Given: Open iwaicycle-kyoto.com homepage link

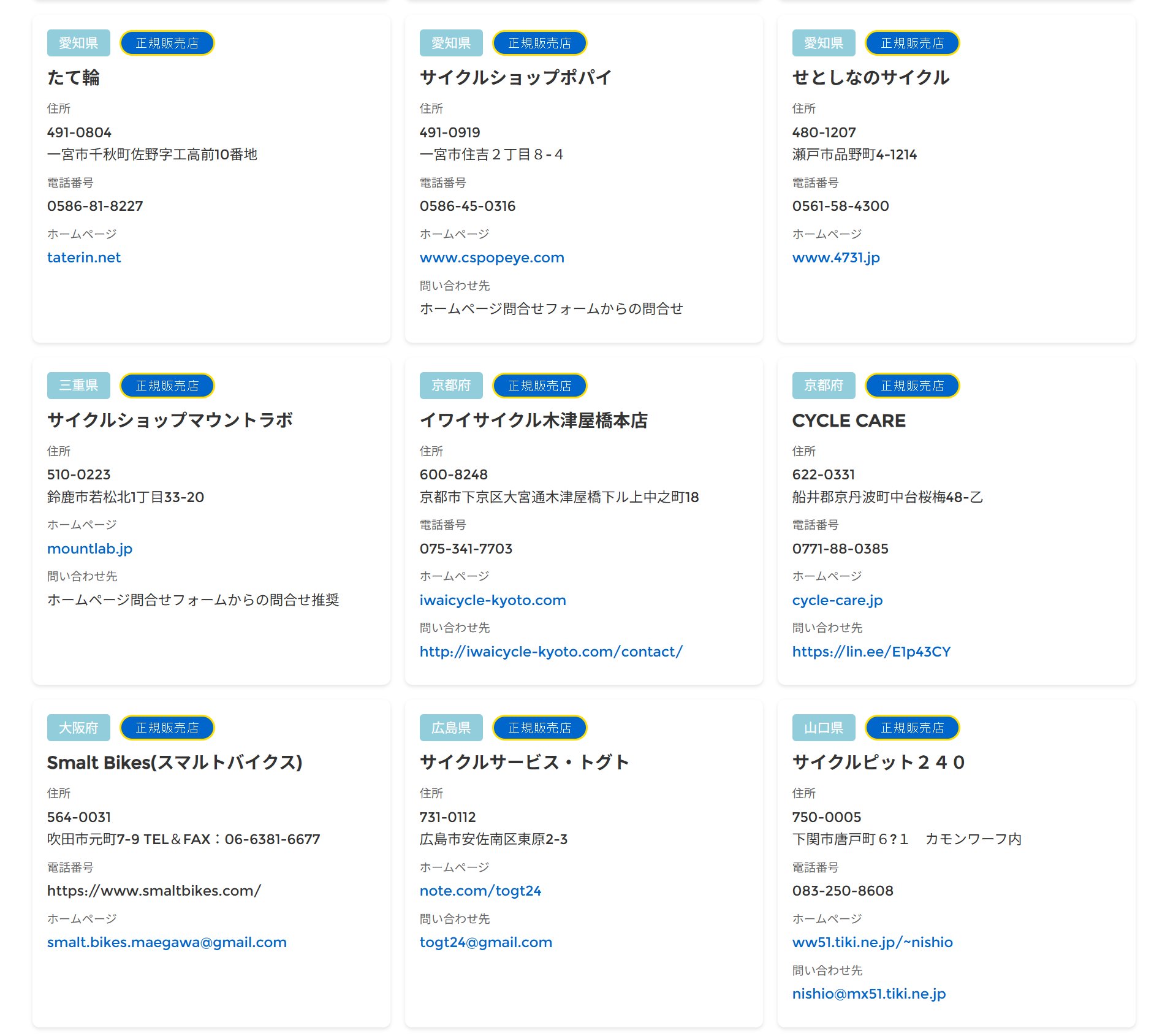Looking at the screenshot, I should (493, 600).
